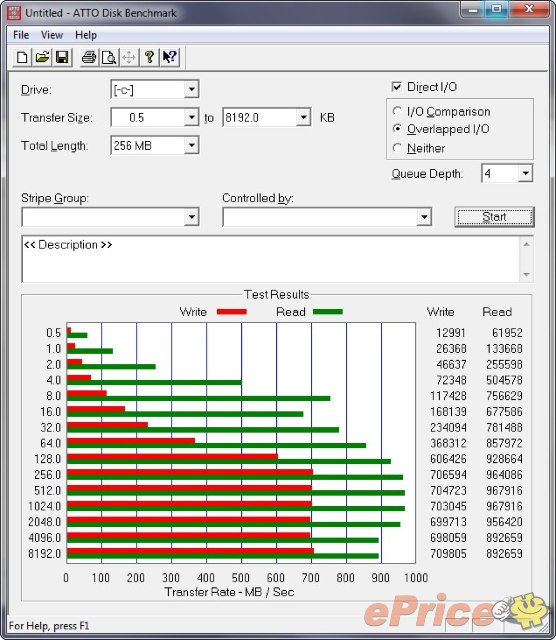Image resolution: width=556 pixels, height=640 pixels.
Task: Click the read value 756629
Action: point(504,396)
